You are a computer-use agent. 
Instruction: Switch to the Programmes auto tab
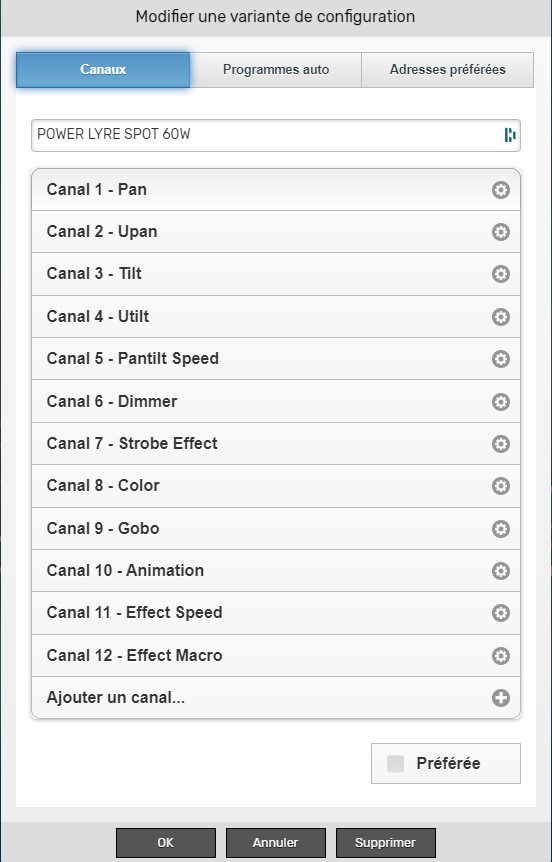pyautogui.click(x=275, y=70)
